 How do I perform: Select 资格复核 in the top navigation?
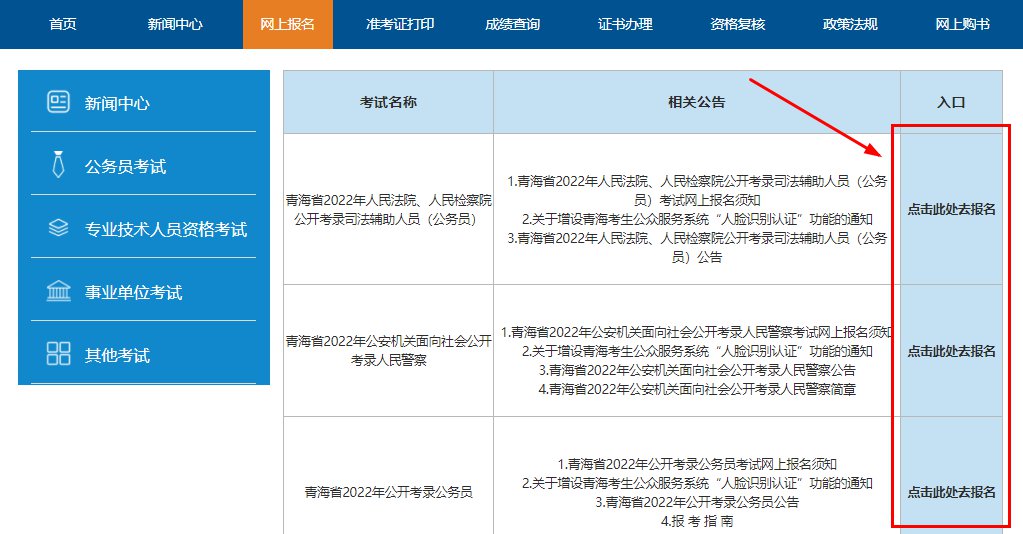737,24
